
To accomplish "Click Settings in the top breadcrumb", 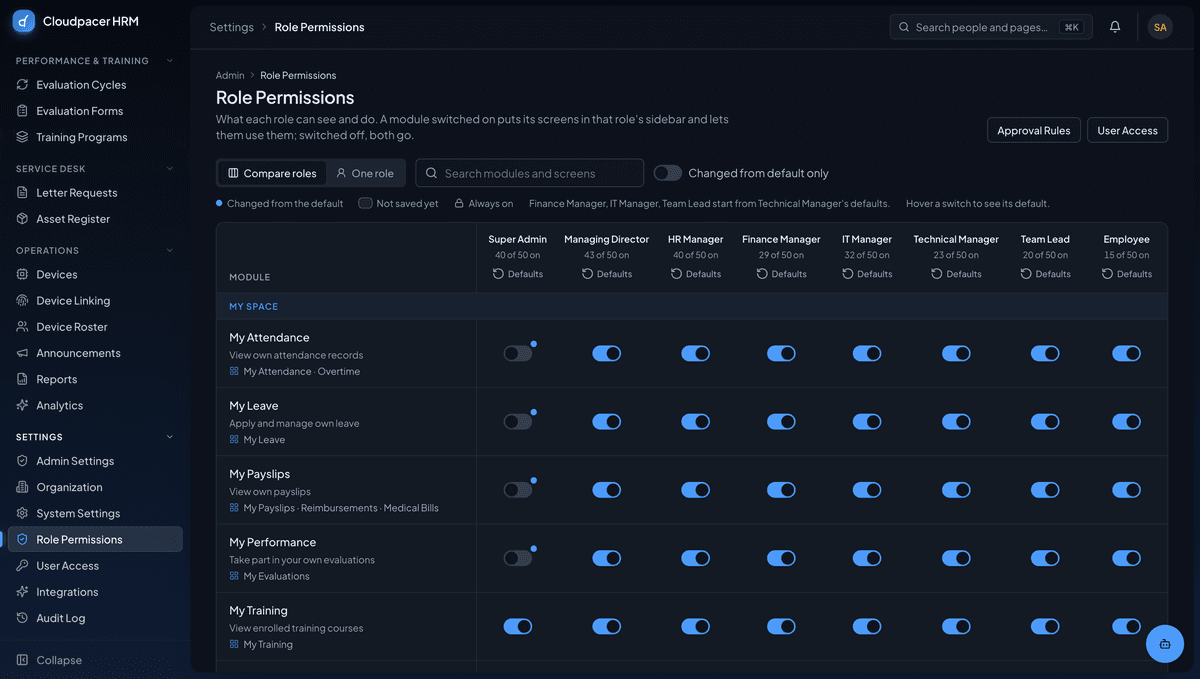I will [231, 27].
